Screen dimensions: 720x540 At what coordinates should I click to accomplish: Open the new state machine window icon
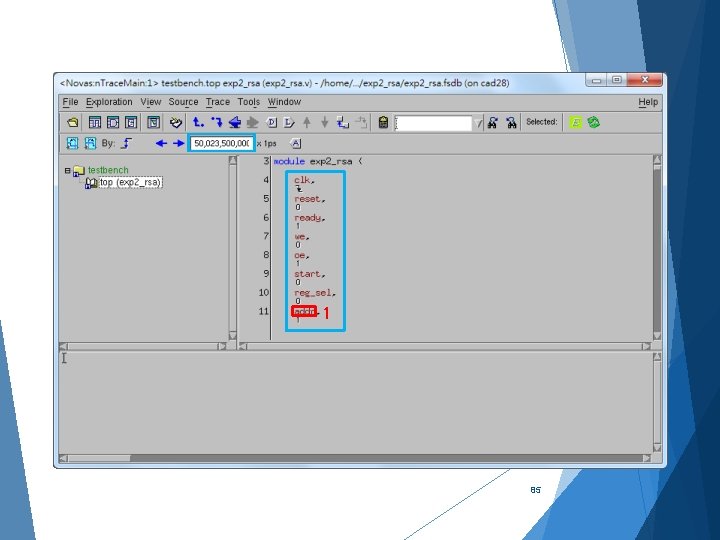click(131, 123)
